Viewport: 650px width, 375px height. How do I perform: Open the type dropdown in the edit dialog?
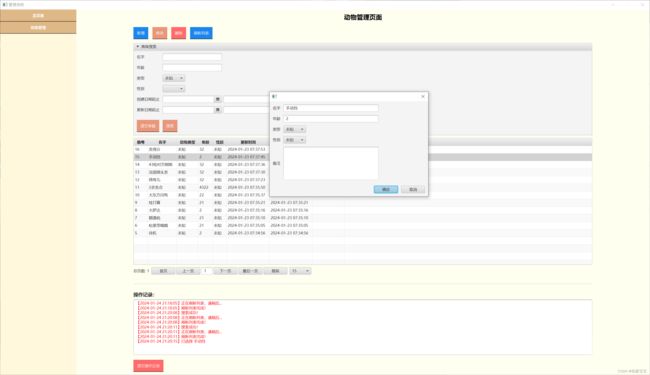point(294,129)
